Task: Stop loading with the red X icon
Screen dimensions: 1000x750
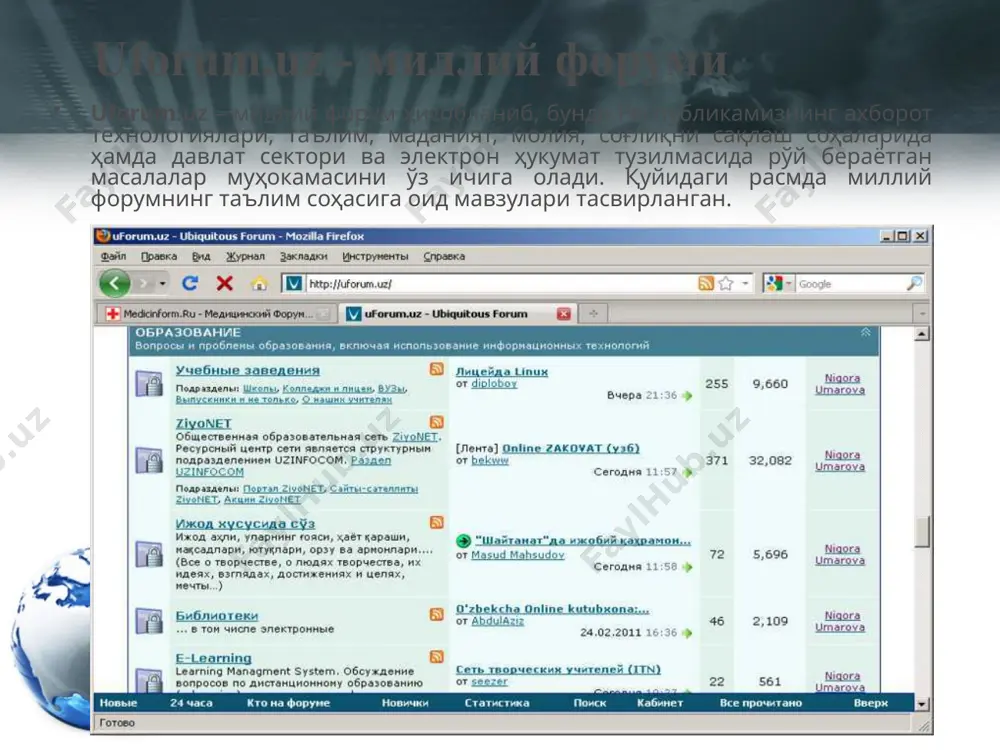Action: pos(224,283)
